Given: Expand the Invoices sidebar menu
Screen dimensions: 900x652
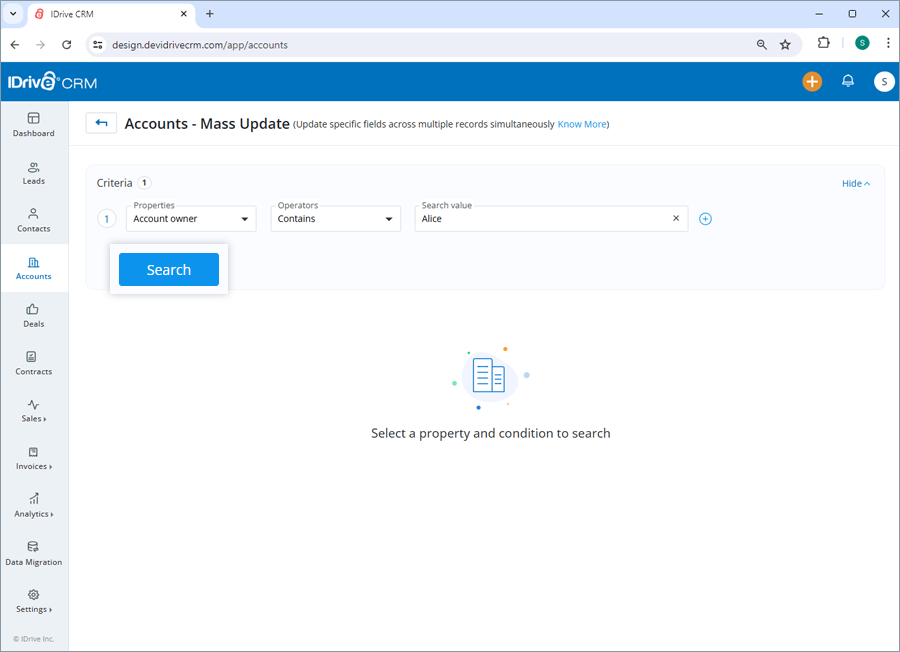Looking at the screenshot, I should coord(33,459).
